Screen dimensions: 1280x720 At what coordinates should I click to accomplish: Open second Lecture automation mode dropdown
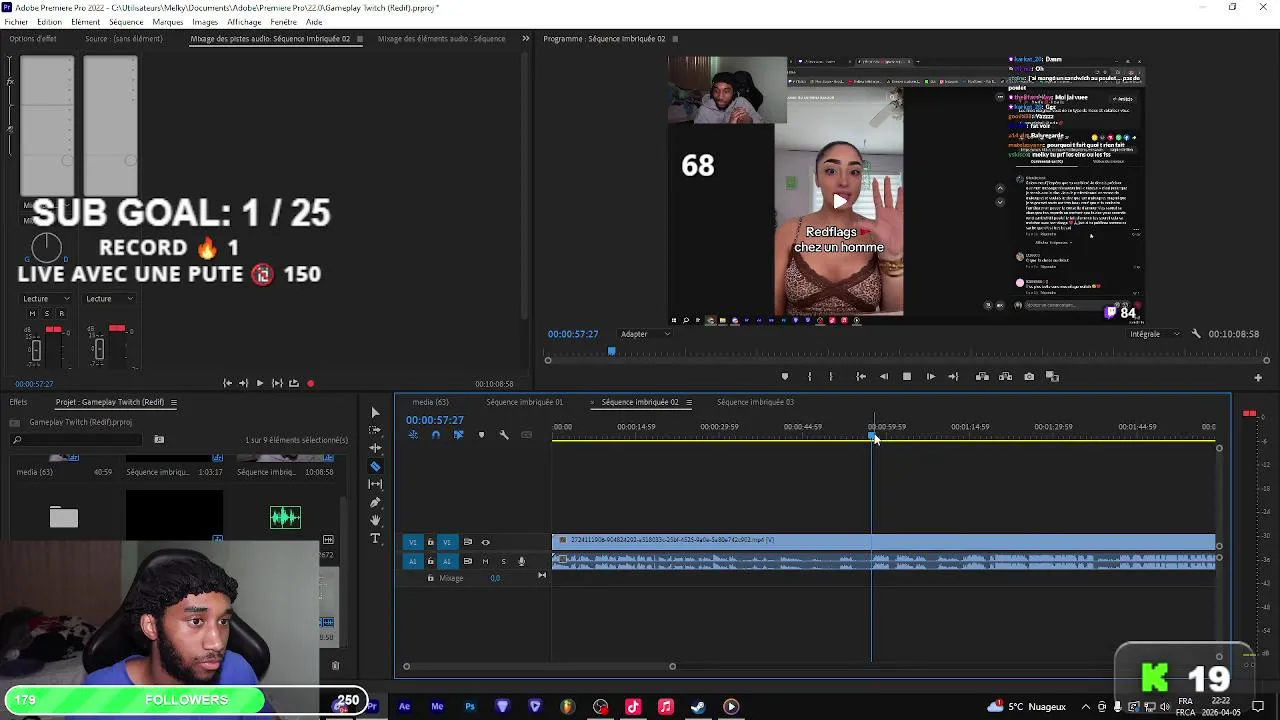click(110, 298)
